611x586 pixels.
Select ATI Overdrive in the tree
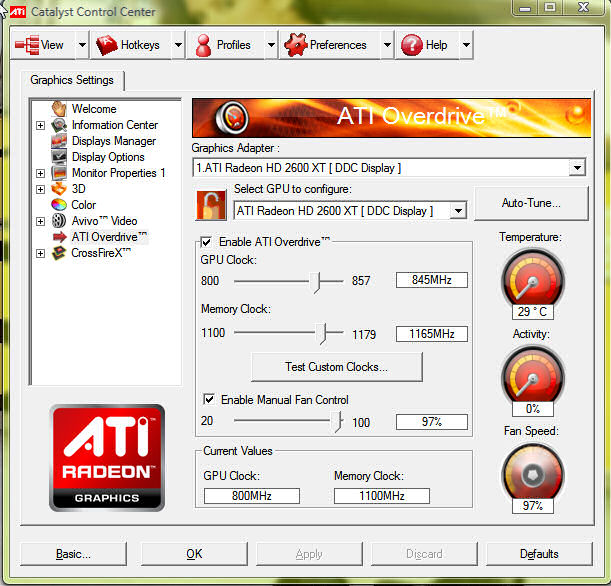tap(109, 237)
